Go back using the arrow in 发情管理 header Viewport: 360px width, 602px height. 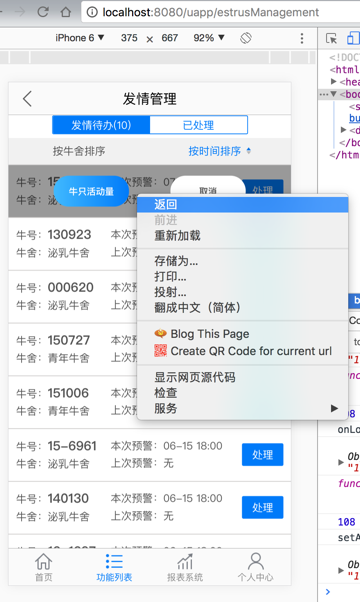pyautogui.click(x=27, y=99)
